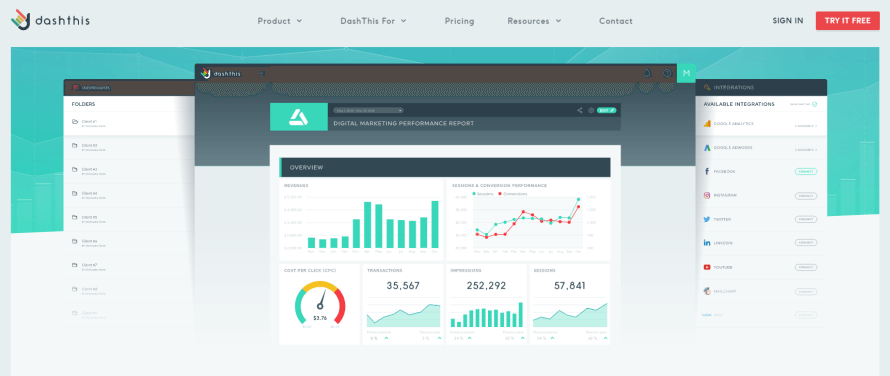Open the Resources dropdown menu
This screenshot has width=890, height=376.
(x=534, y=21)
